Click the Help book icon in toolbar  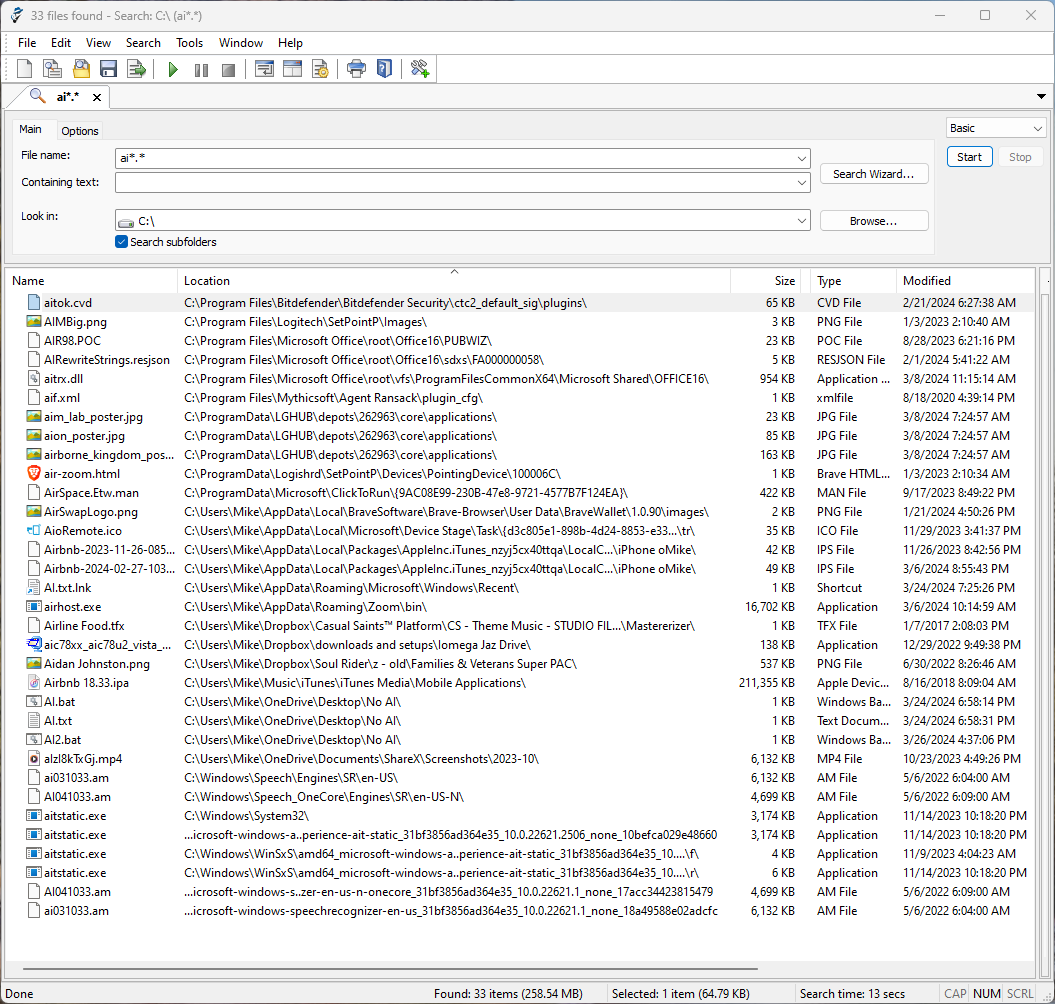tap(384, 69)
